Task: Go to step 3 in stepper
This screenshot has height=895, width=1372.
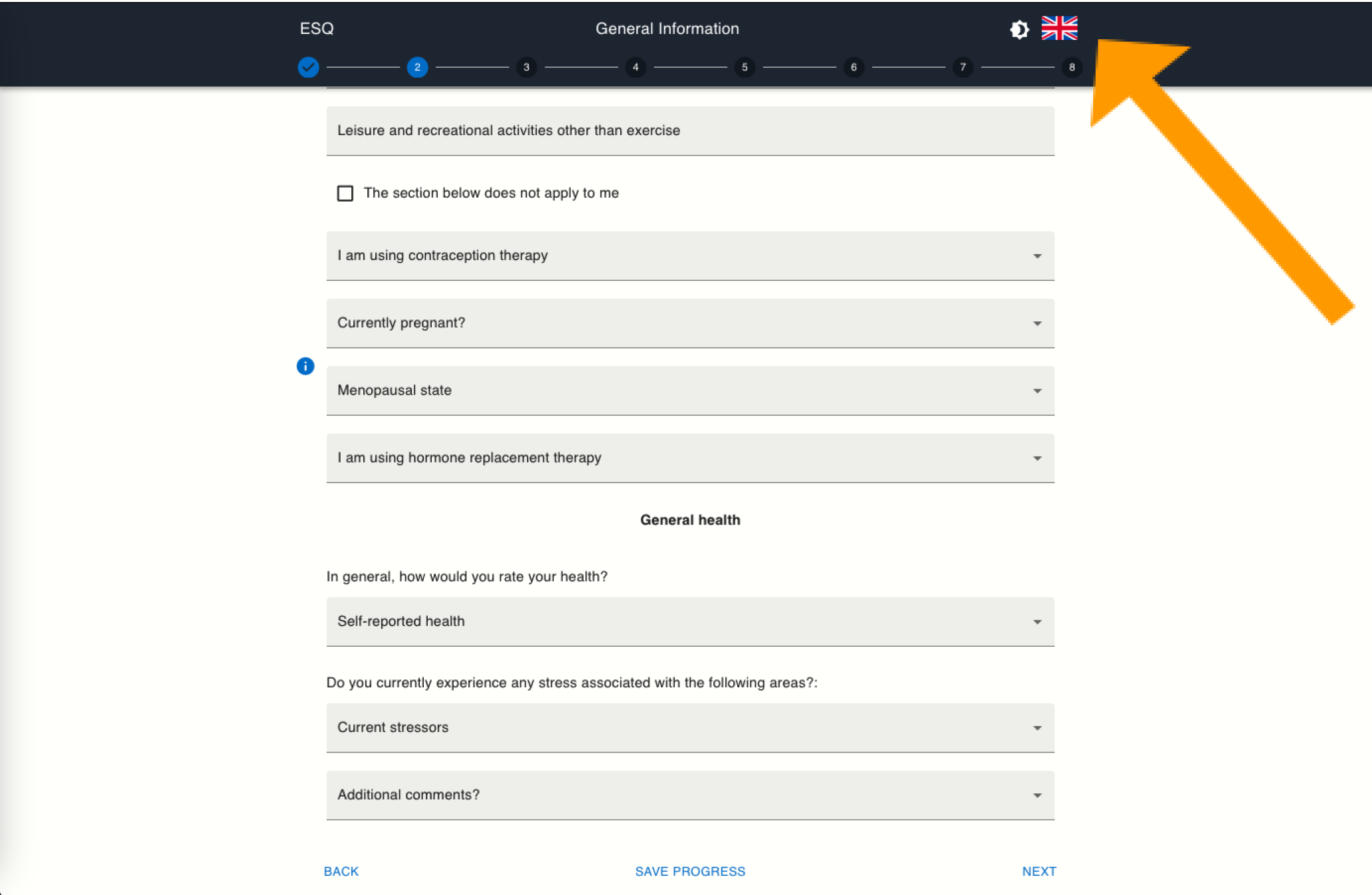Action: coord(526,67)
